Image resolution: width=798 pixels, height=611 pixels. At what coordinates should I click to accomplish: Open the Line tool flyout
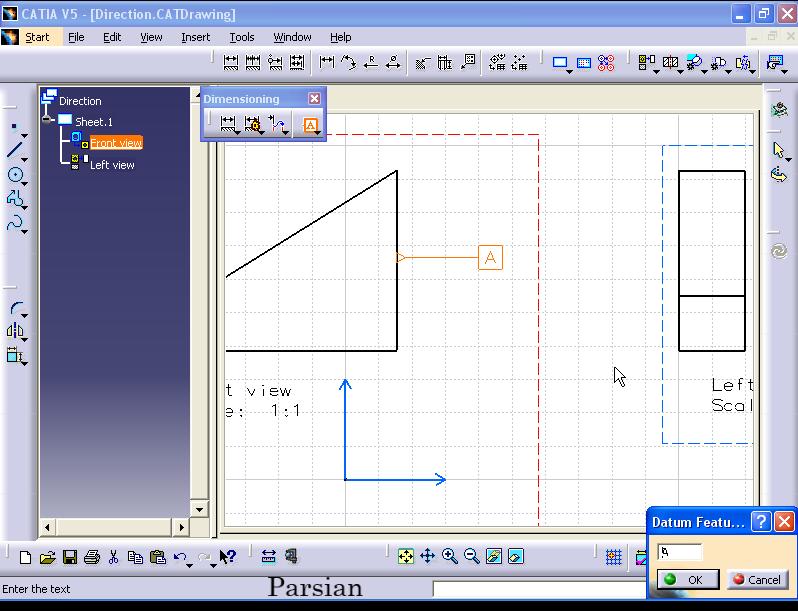(24, 159)
